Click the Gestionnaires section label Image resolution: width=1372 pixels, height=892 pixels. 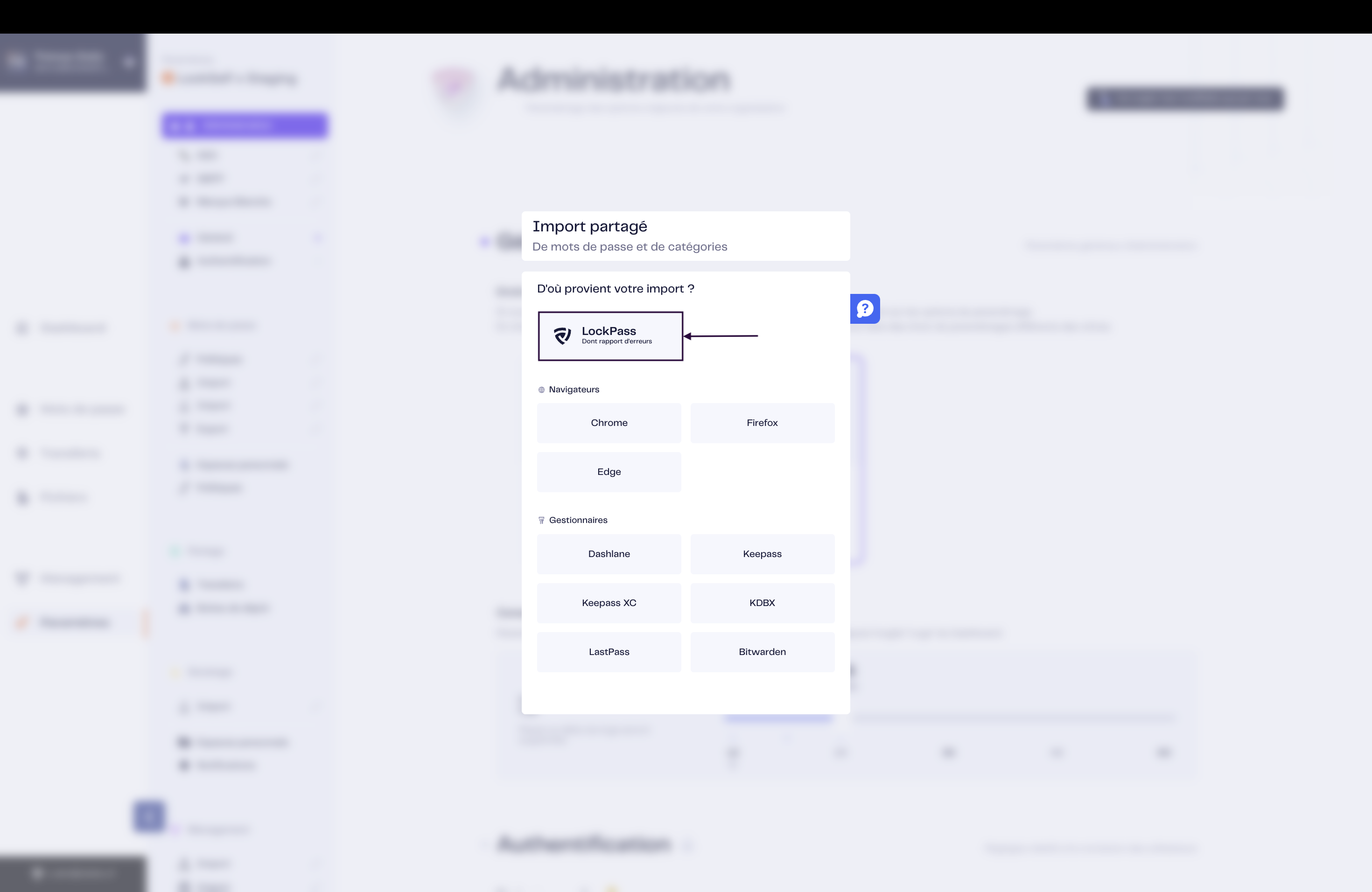(x=578, y=520)
